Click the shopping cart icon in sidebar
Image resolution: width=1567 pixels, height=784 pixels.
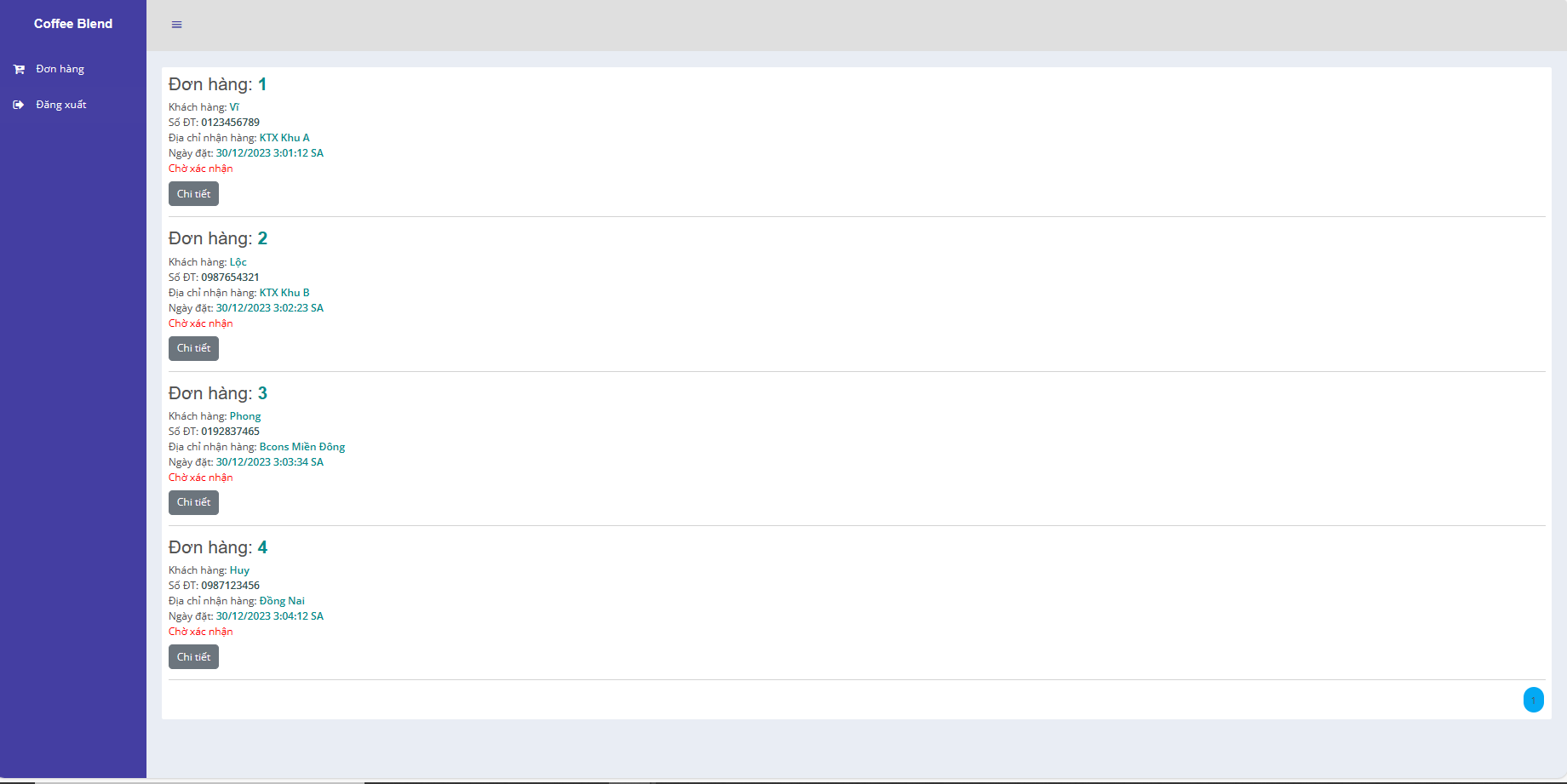click(x=19, y=69)
